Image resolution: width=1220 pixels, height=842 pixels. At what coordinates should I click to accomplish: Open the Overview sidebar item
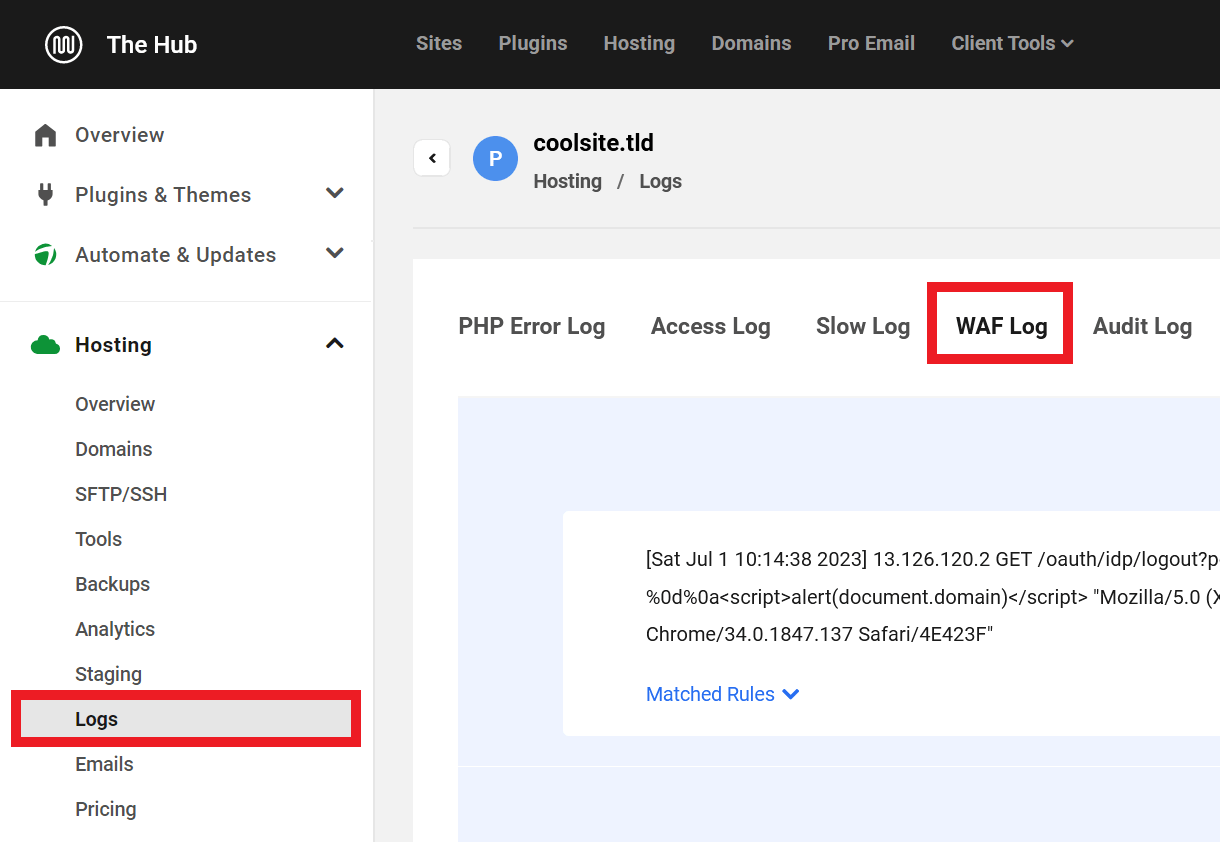point(119,135)
